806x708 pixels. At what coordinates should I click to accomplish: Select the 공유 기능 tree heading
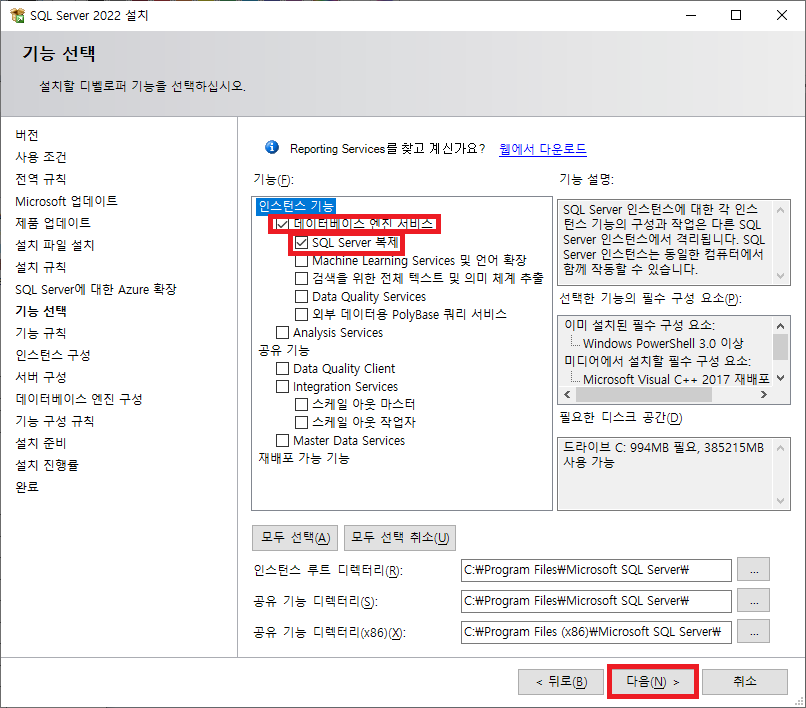[x=284, y=350]
